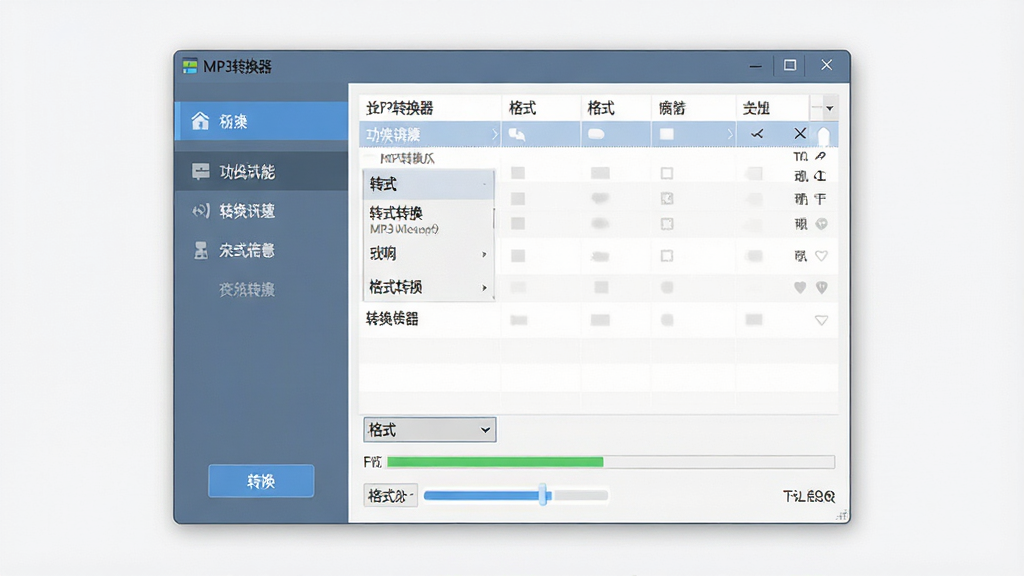Minimize the MP3转换器 window
The width and height of the screenshot is (1024, 576).
pos(756,66)
